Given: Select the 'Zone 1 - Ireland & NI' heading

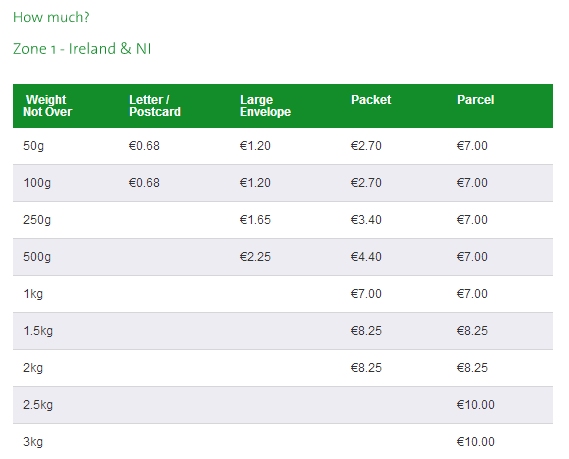Looking at the screenshot, I should pyautogui.click(x=82, y=49).
